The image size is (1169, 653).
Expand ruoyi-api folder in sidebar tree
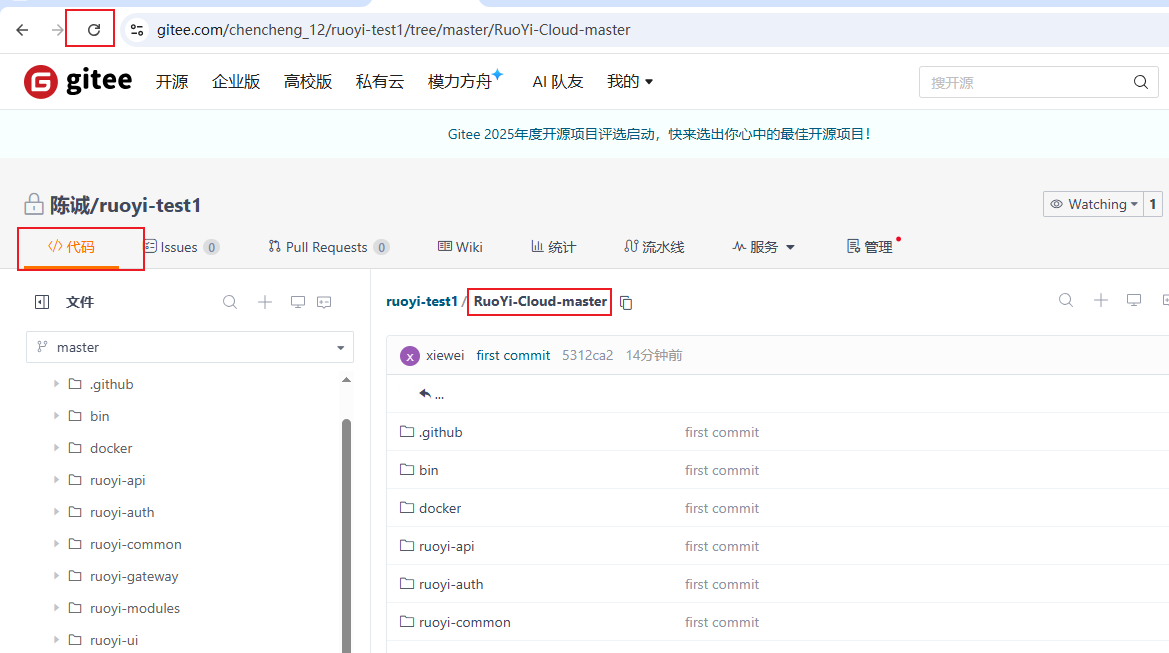pos(56,480)
